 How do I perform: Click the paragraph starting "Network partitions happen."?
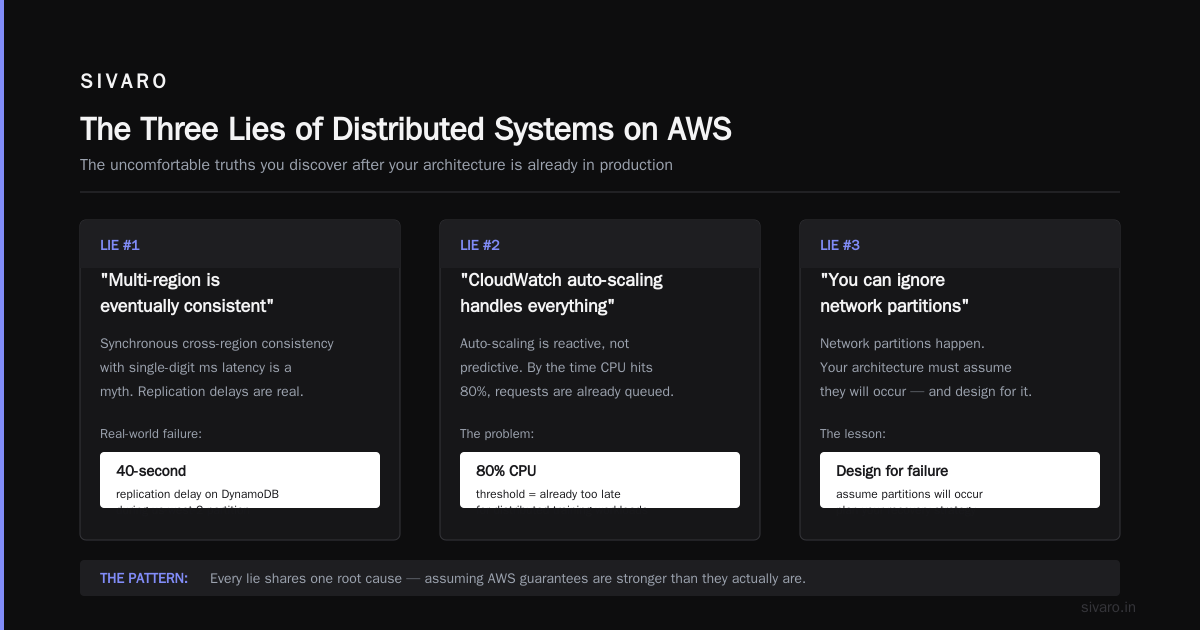coord(926,367)
